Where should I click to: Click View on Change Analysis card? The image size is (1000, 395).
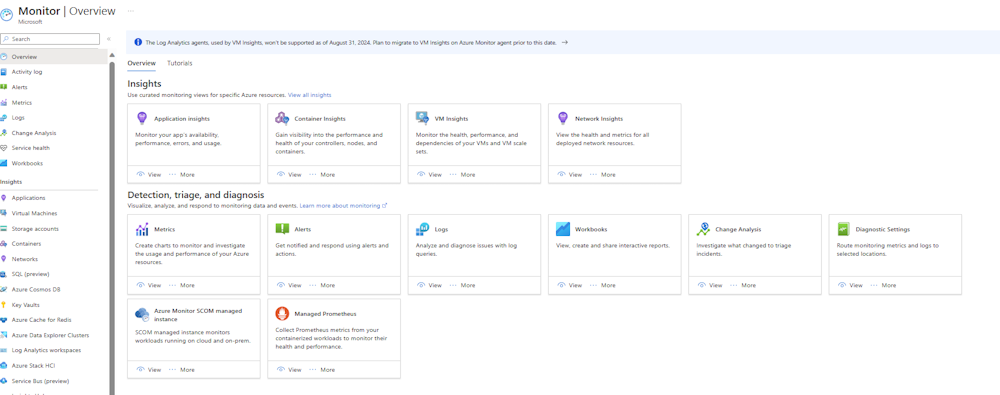710,285
